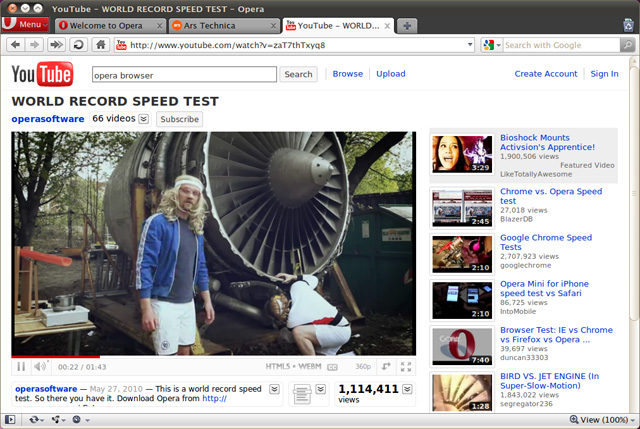Go back with the Back arrow
This screenshot has width=640, height=429.
pyautogui.click(x=16, y=44)
